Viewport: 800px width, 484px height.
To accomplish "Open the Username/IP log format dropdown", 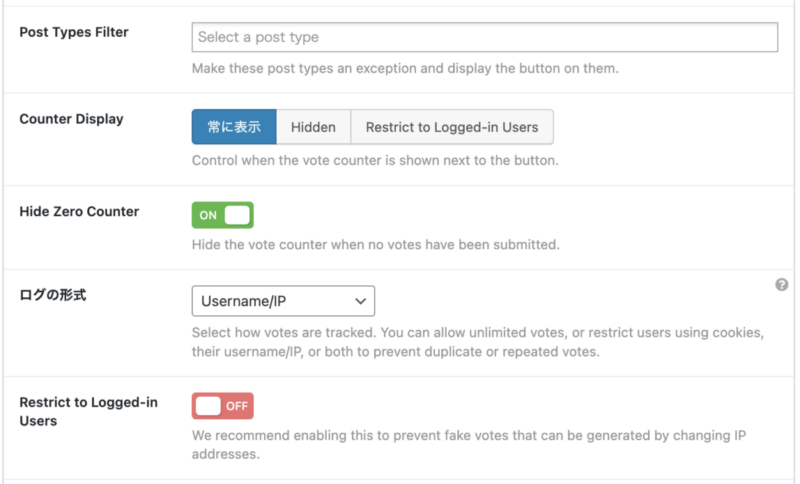I will [x=283, y=300].
